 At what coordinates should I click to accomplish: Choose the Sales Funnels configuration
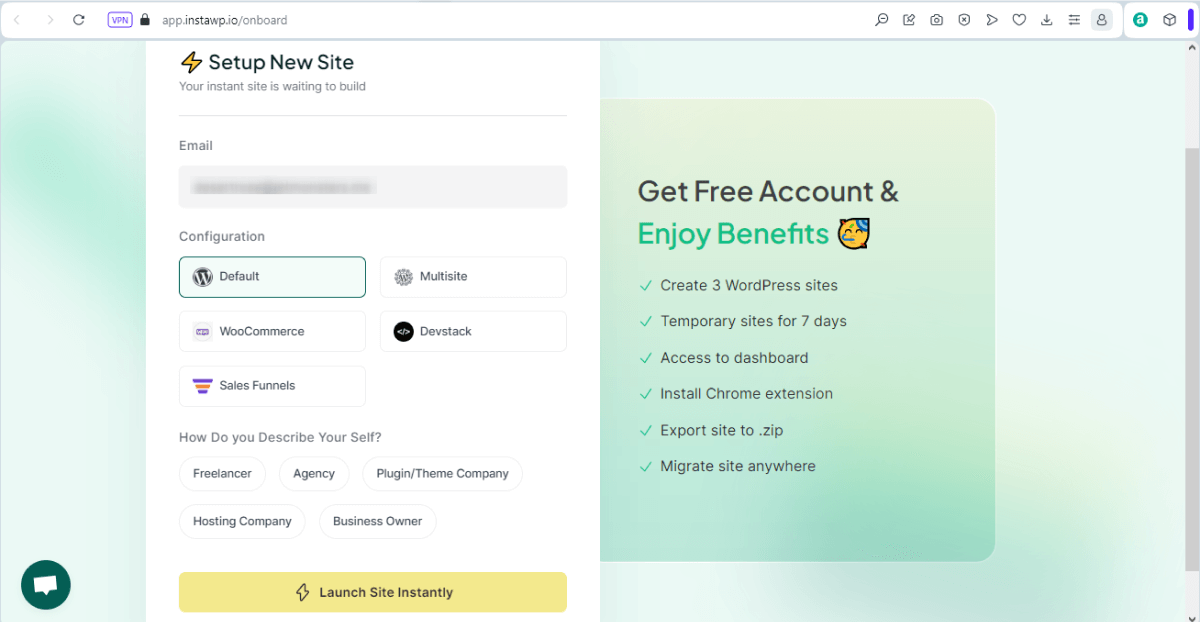coord(272,386)
